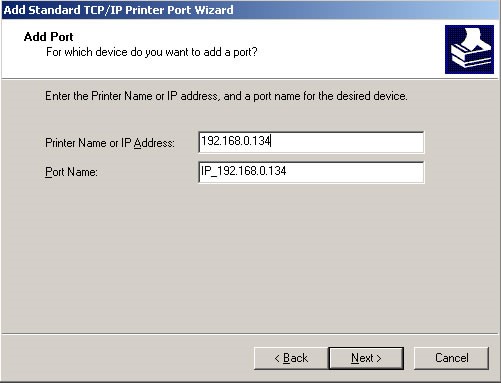Viewport: 501px width, 383px height.
Task: Click the empty space right of the IP address text
Action: coord(347,142)
